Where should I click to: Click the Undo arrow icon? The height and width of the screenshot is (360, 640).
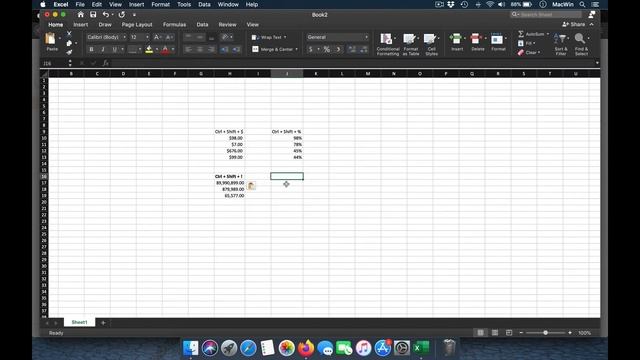pyautogui.click(x=106, y=15)
